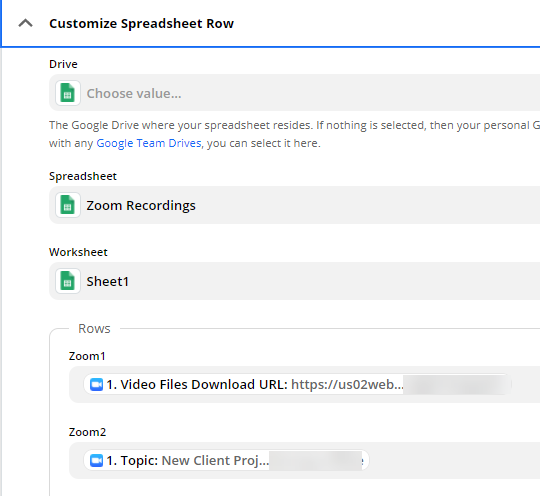The width and height of the screenshot is (540, 496).
Task: Open the Spreadsheet dropdown showing Zoom Recordings
Action: coord(294,205)
